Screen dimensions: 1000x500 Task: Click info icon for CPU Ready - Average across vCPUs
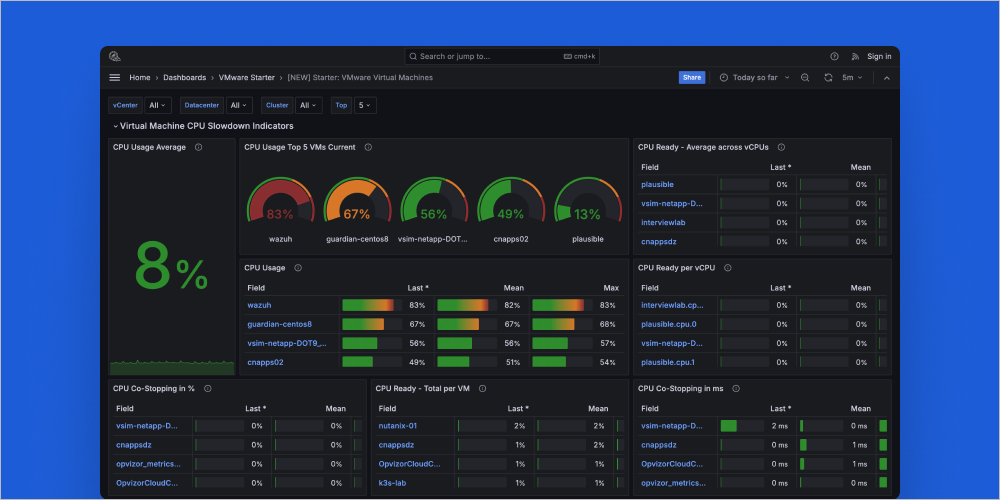(781, 147)
